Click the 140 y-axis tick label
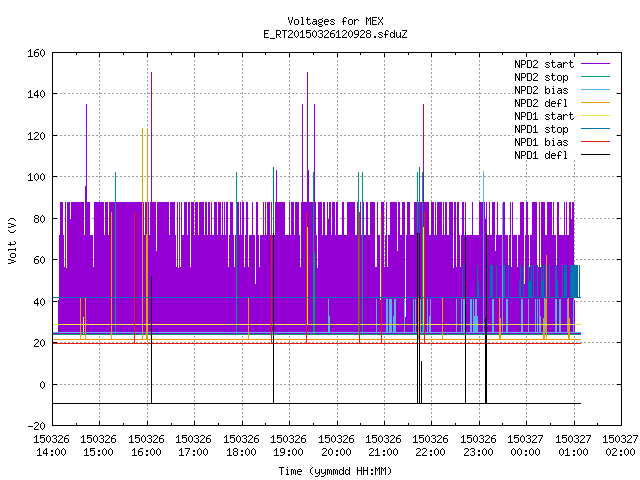 pyautogui.click(x=36, y=94)
